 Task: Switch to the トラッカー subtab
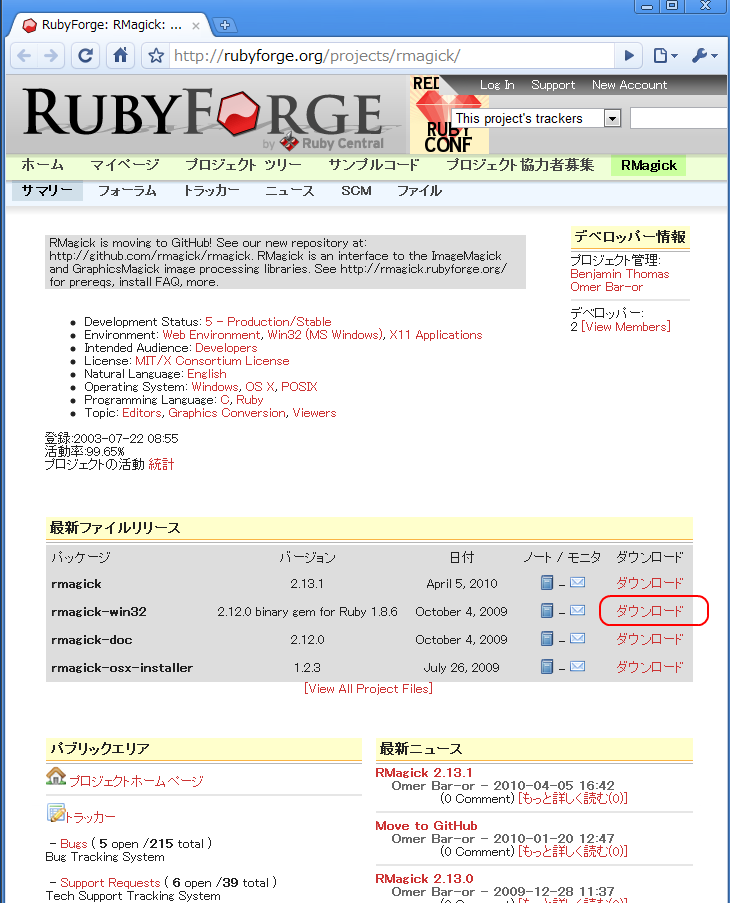point(211,191)
